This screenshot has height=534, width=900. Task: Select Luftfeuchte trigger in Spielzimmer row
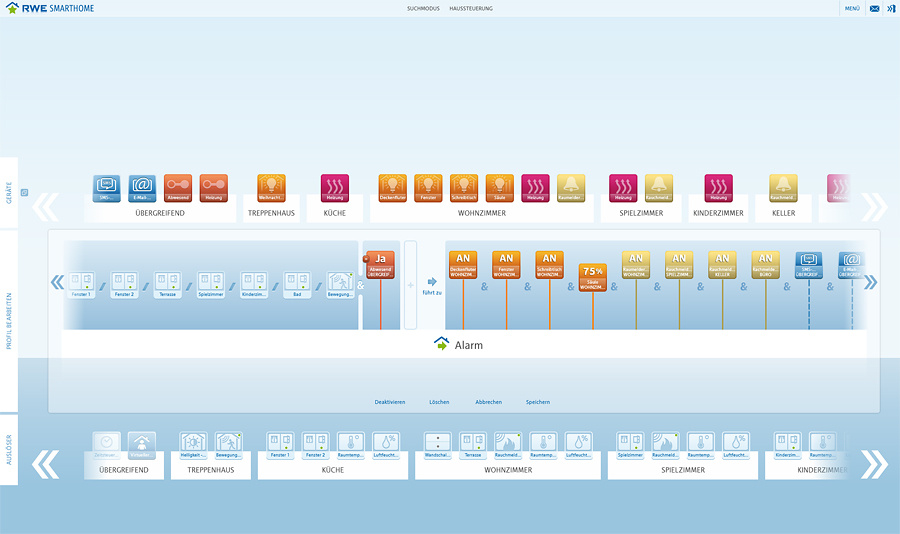point(736,446)
